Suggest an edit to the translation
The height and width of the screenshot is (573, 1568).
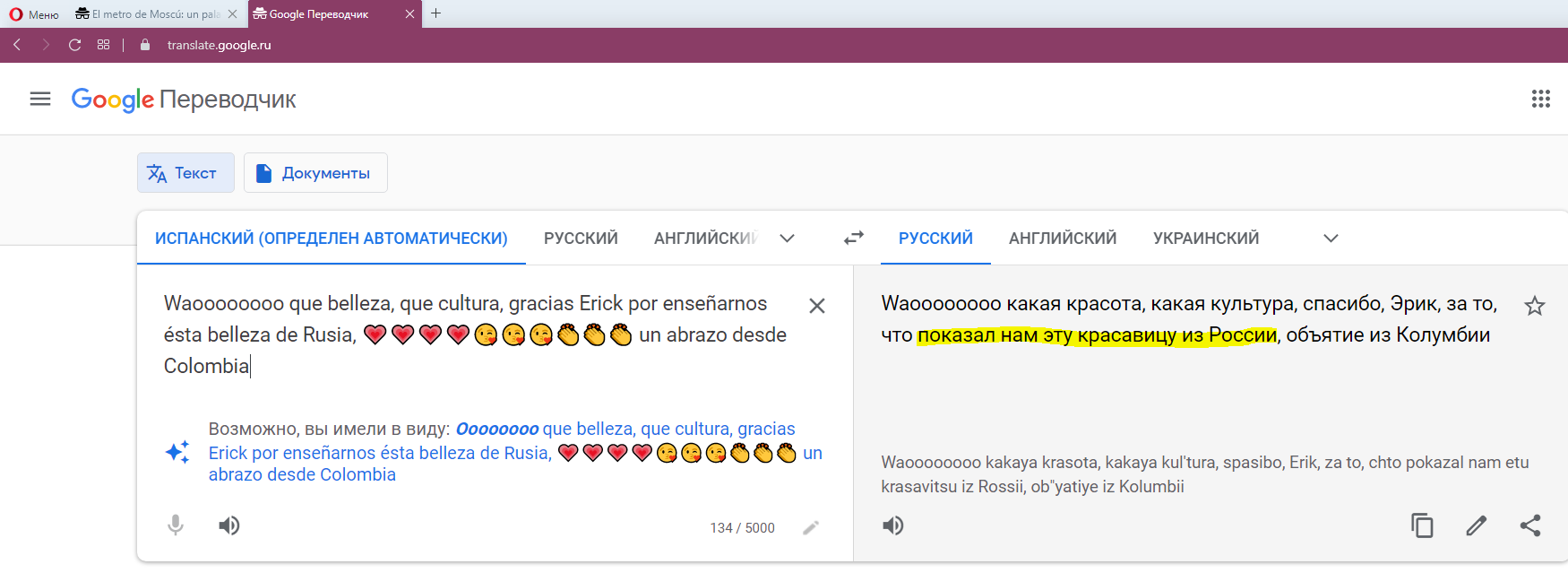pyautogui.click(x=1477, y=525)
